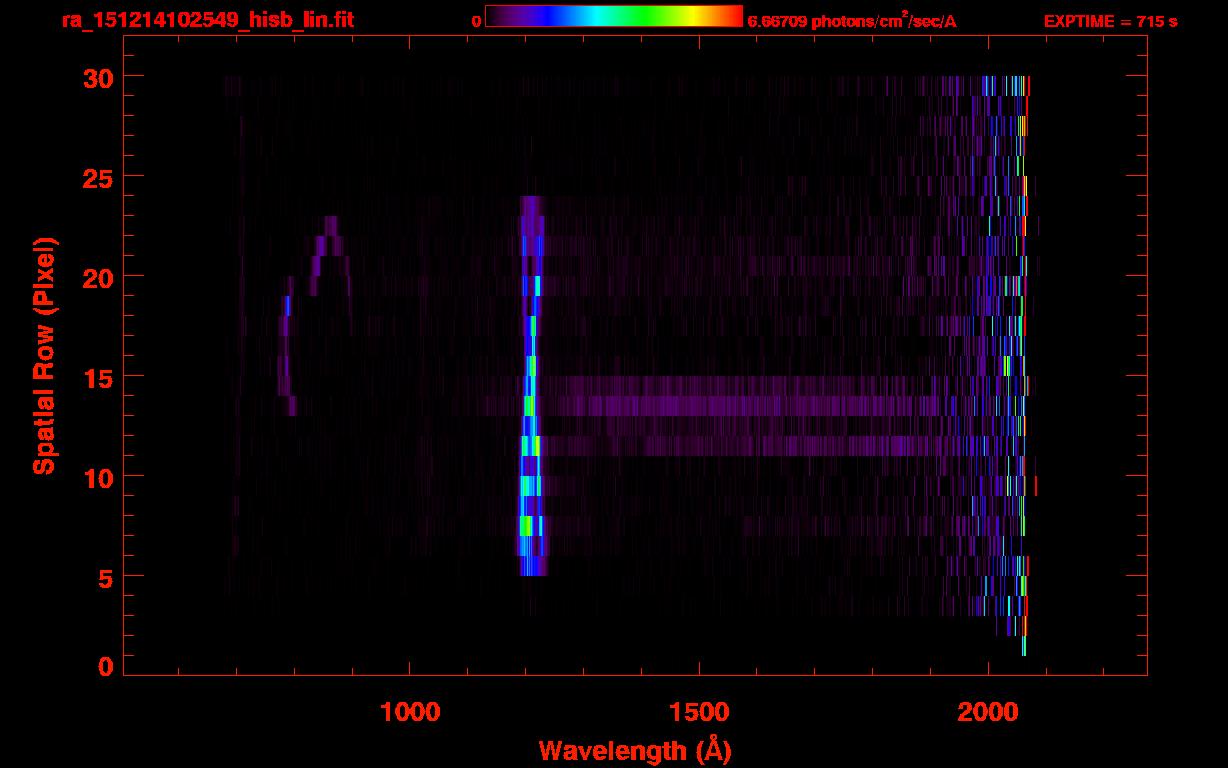Click the bright vertical emission line near 1216 Å
The height and width of the screenshot is (768, 1228).
[x=530, y=385]
